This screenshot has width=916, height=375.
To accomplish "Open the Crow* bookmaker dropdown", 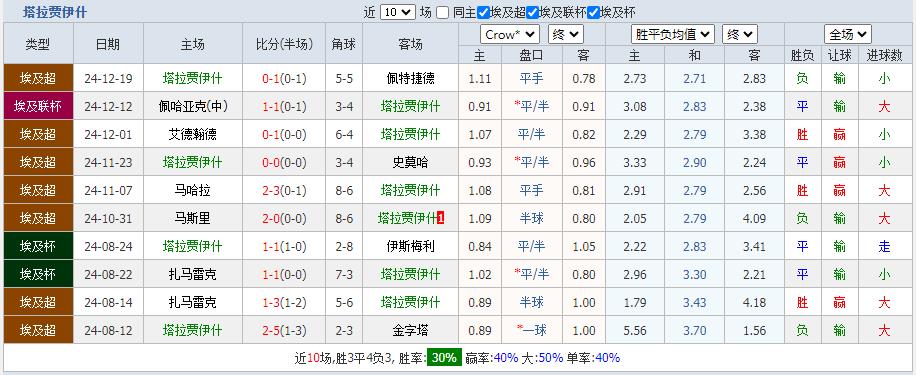I will coord(509,34).
